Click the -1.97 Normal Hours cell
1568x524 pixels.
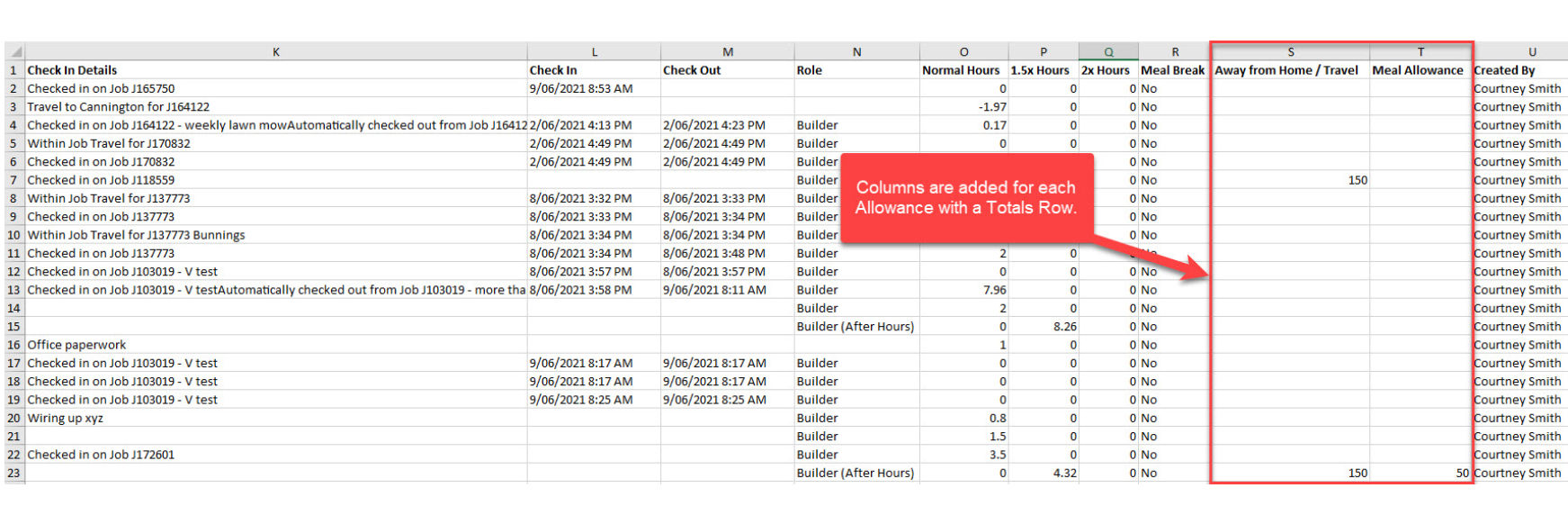(x=992, y=107)
